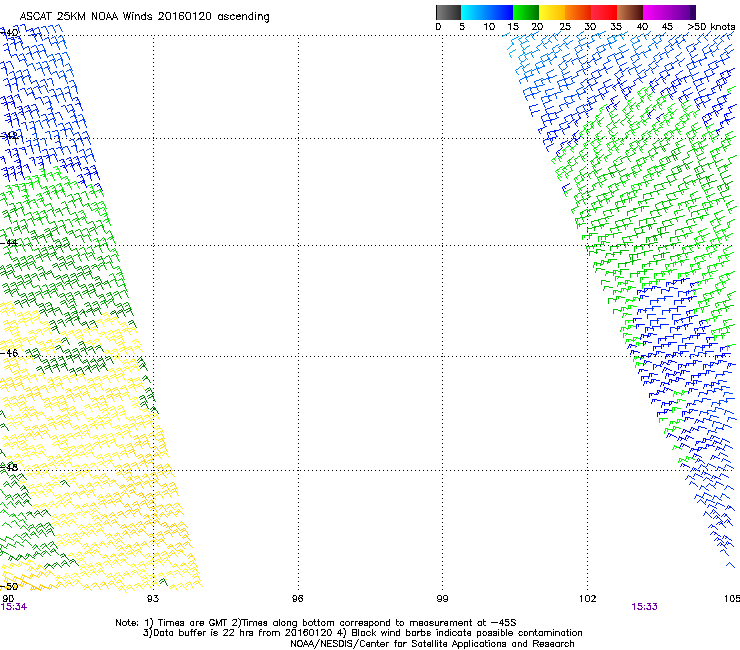The height and width of the screenshot is (650, 740).
Task: Click the purple time stamp '15:34'
Action: 14,607
